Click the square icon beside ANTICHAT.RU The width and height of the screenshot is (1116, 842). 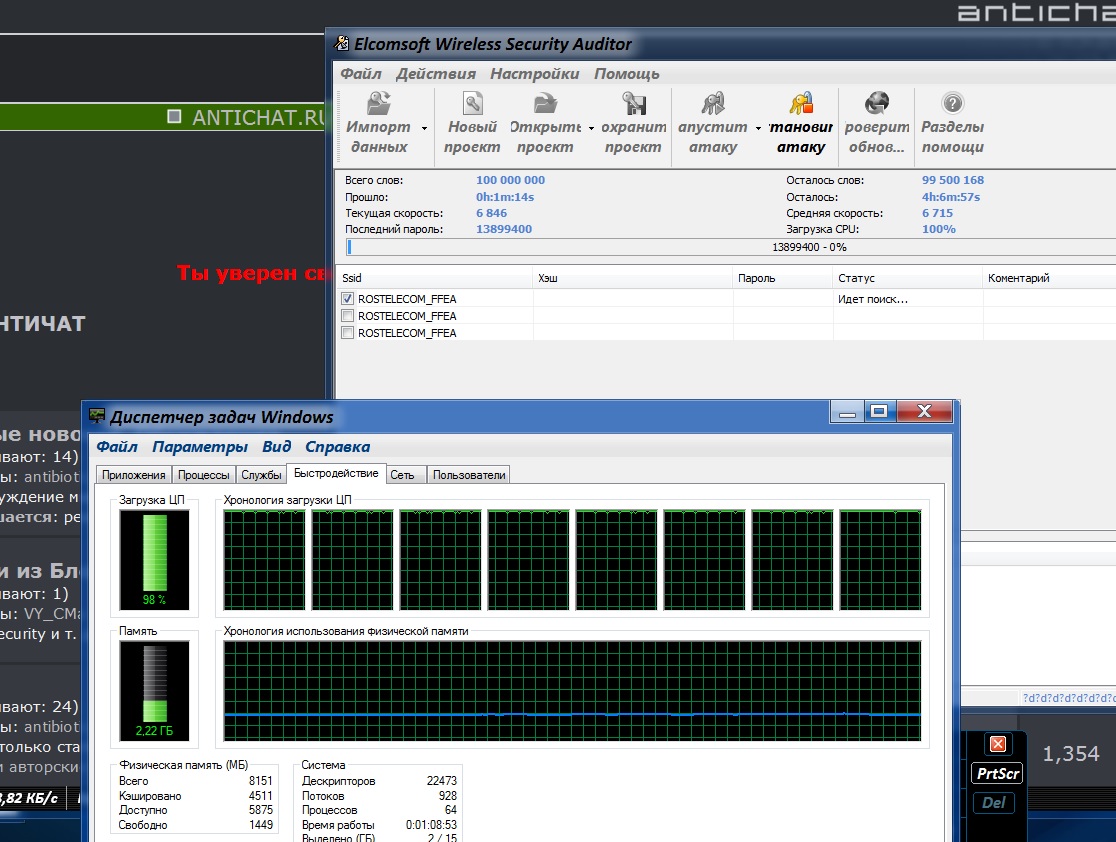174,116
